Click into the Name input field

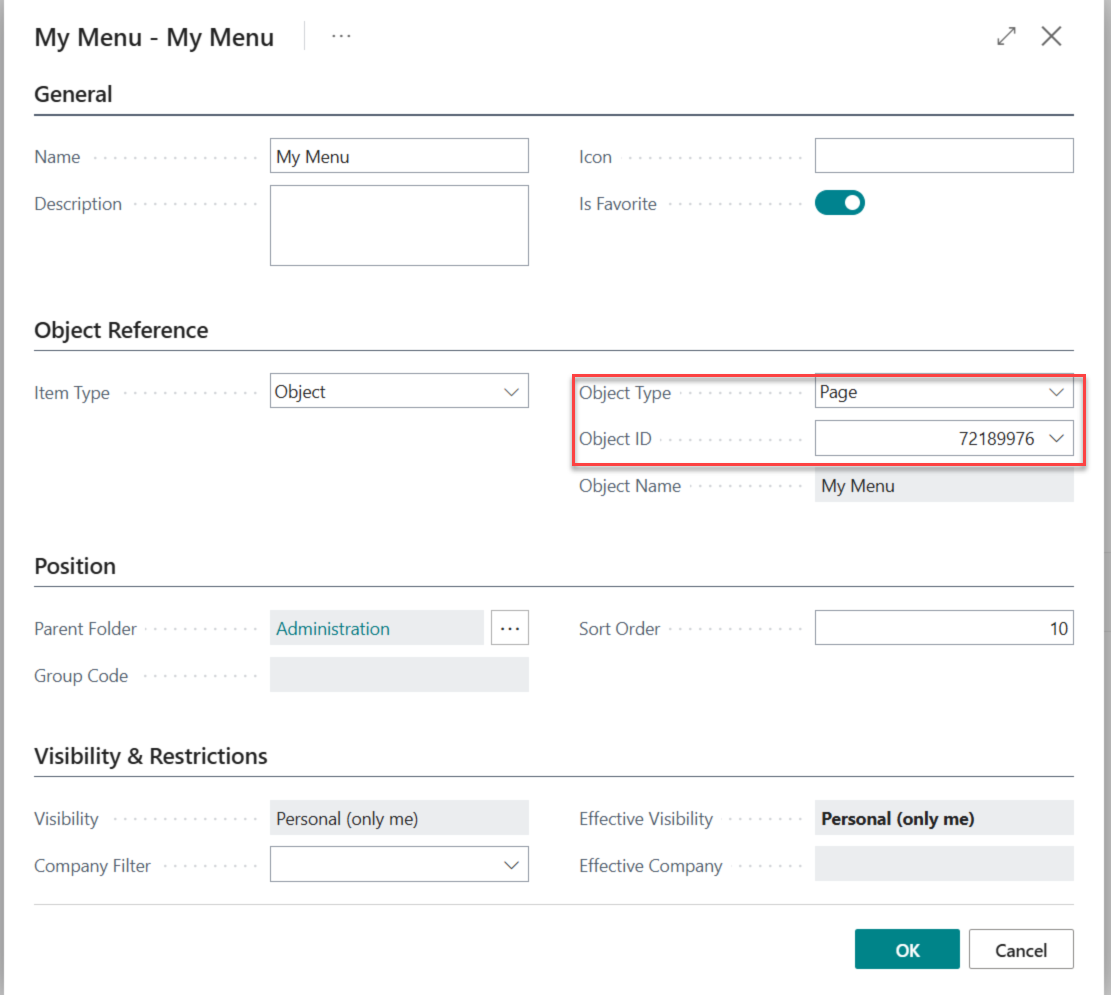click(399, 157)
